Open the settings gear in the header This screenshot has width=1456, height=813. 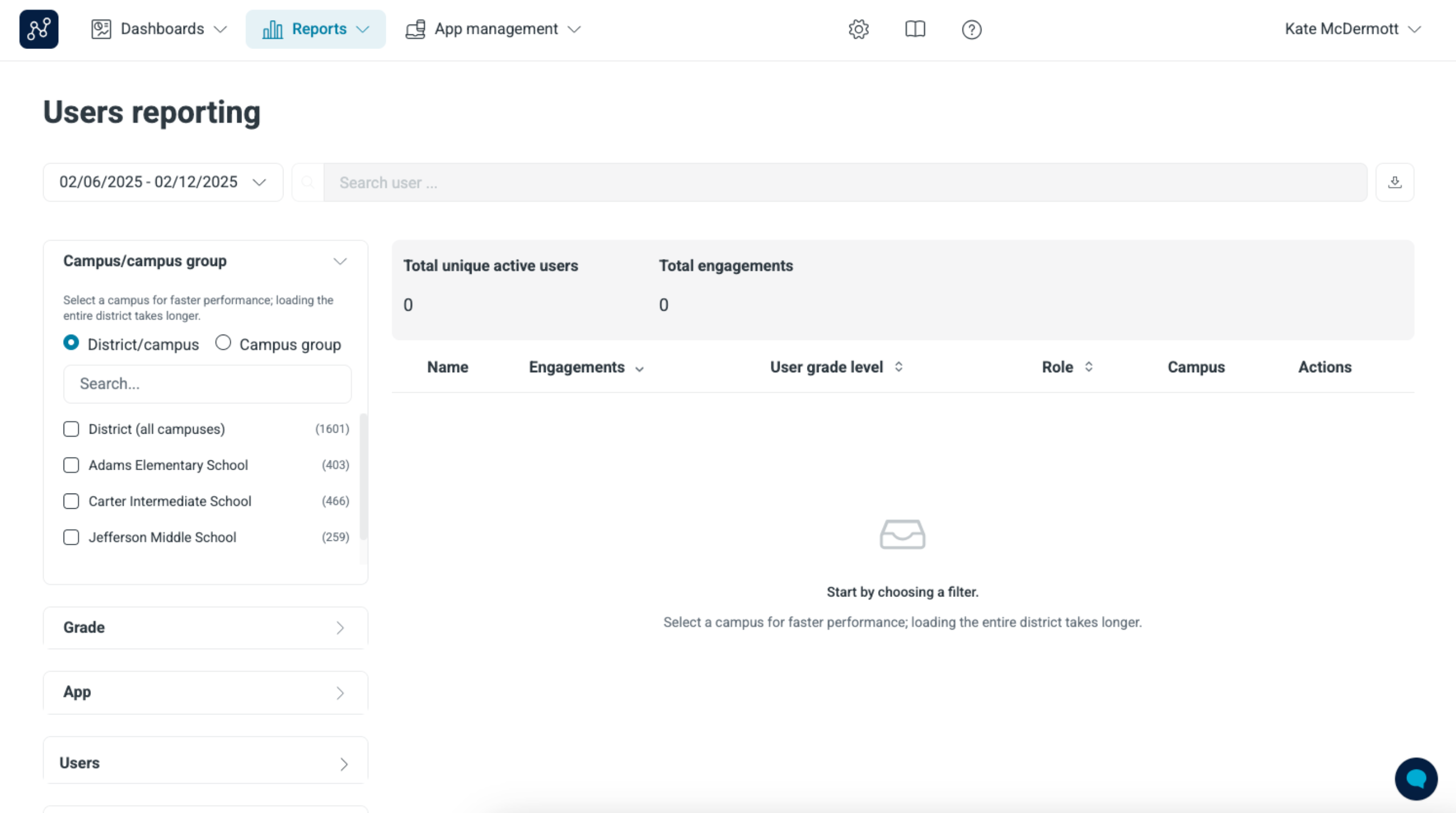(x=858, y=29)
